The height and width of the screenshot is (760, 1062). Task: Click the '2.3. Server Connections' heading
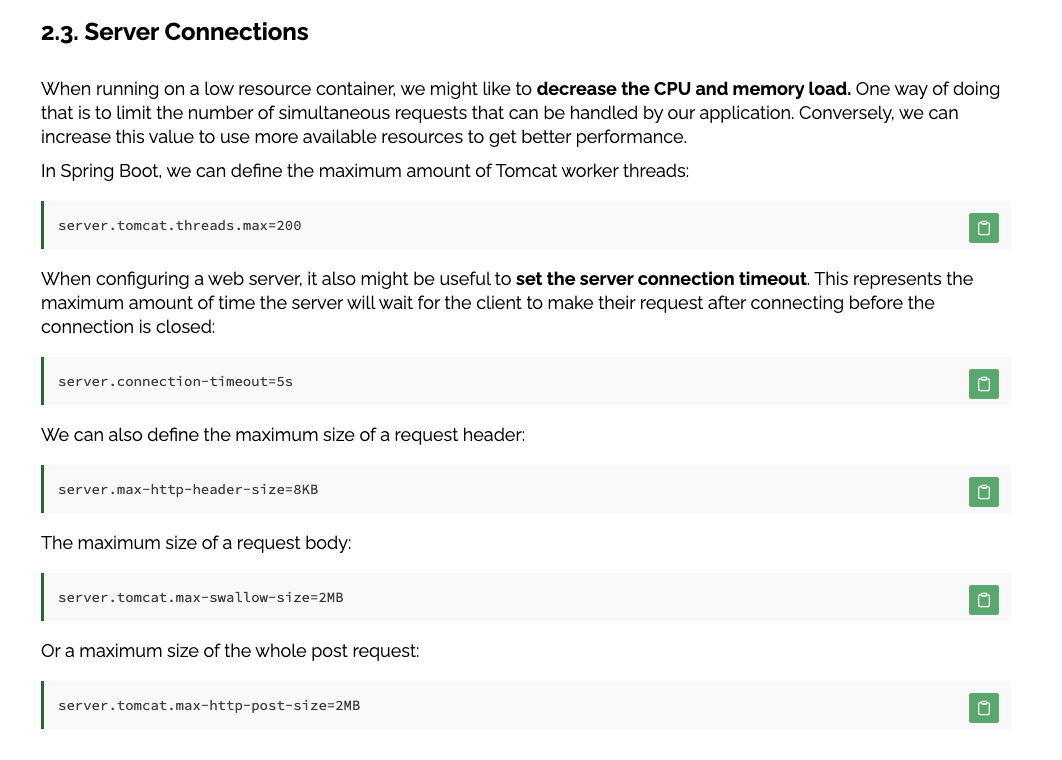175,32
